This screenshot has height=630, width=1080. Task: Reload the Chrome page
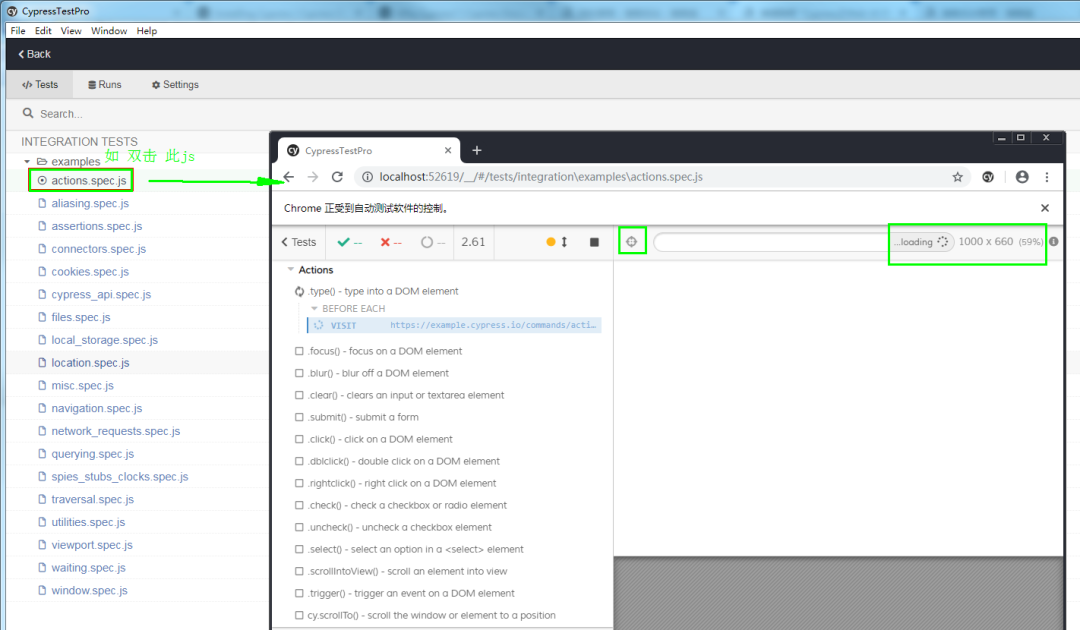[338, 177]
